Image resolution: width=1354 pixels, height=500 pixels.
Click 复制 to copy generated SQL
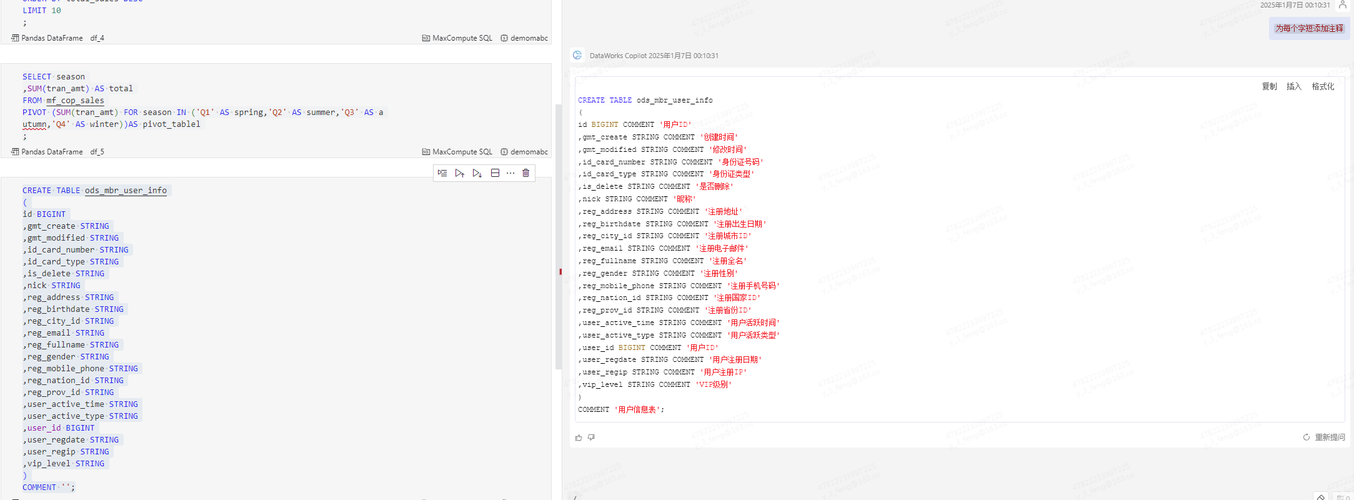[x=1269, y=87]
